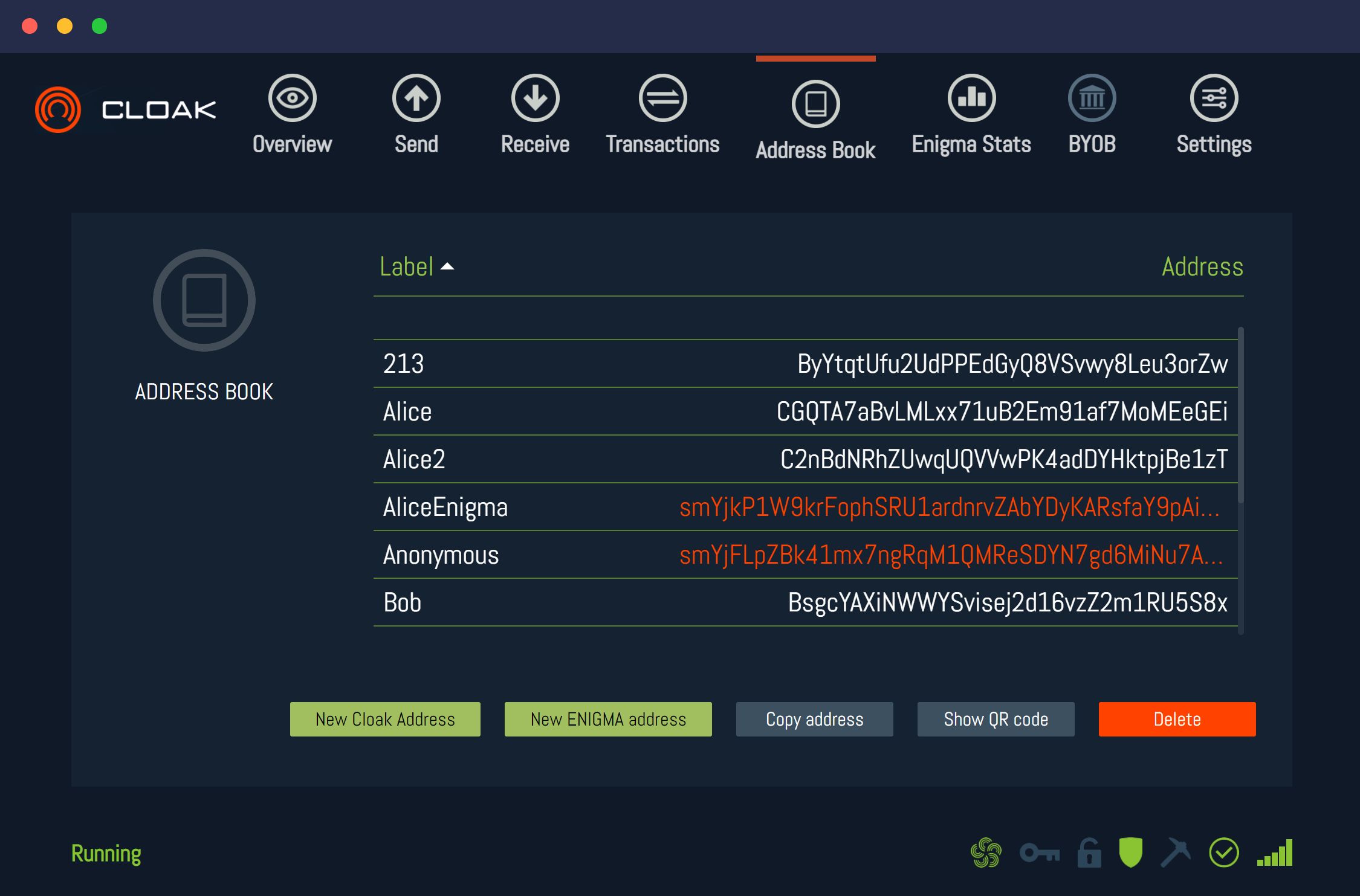Switch to the Enigma Stats tab label

click(972, 144)
